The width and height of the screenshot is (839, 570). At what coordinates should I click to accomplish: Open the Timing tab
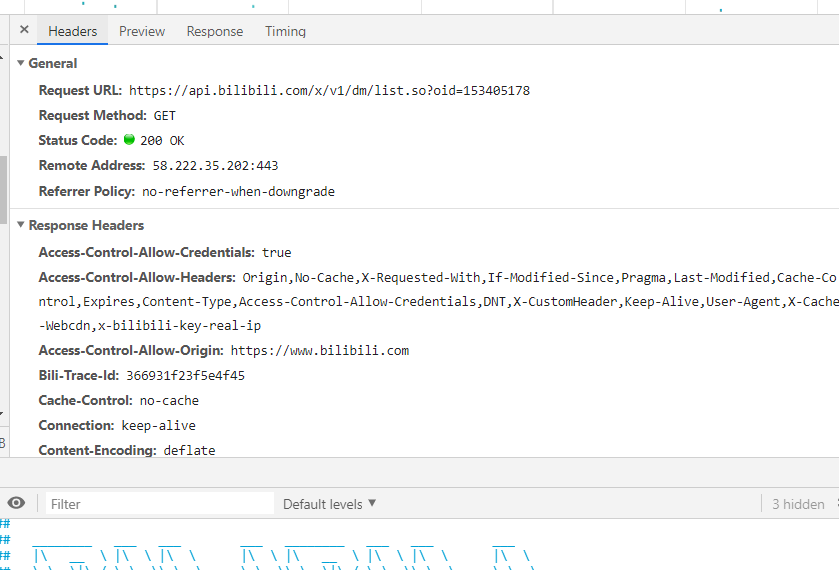tap(285, 31)
